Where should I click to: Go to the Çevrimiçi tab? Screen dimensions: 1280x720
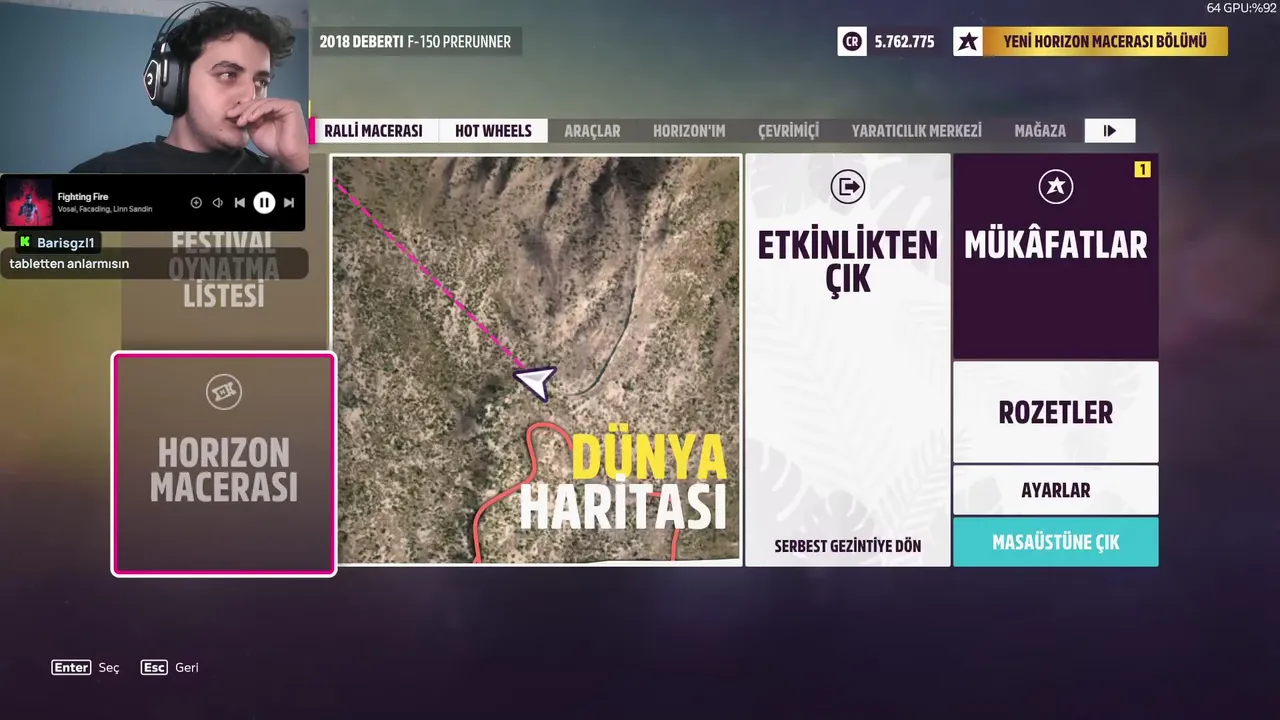click(788, 131)
